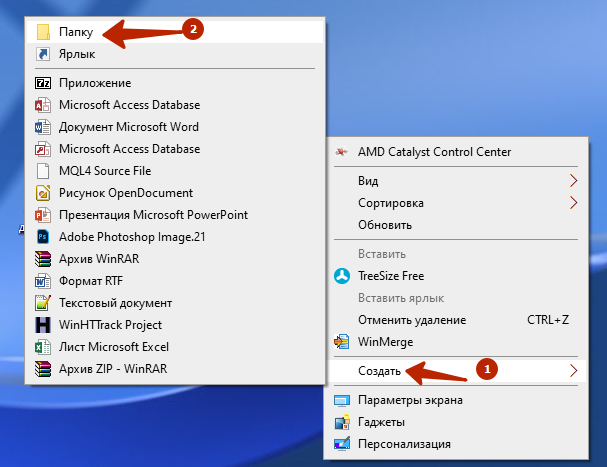Create a new folder via Папку
Screen dimensions: 607x467
coord(175,32)
